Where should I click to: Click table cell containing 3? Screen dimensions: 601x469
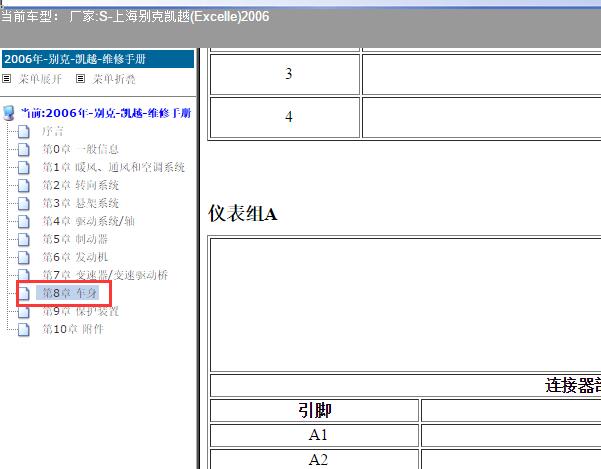[285, 74]
